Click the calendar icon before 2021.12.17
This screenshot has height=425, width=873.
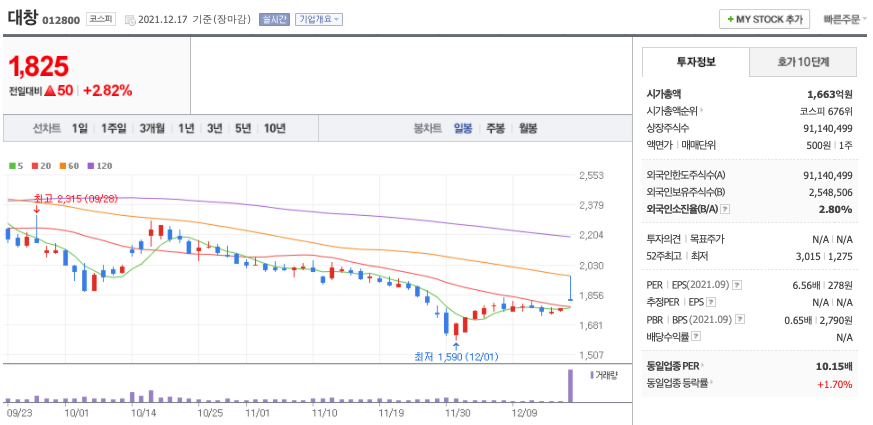pyautogui.click(x=130, y=20)
